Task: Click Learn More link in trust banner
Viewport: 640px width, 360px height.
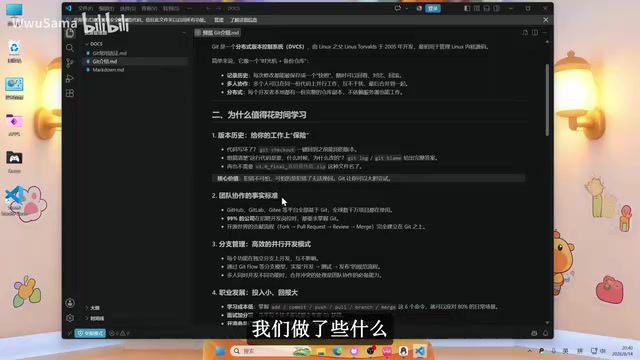Action: pos(243,20)
